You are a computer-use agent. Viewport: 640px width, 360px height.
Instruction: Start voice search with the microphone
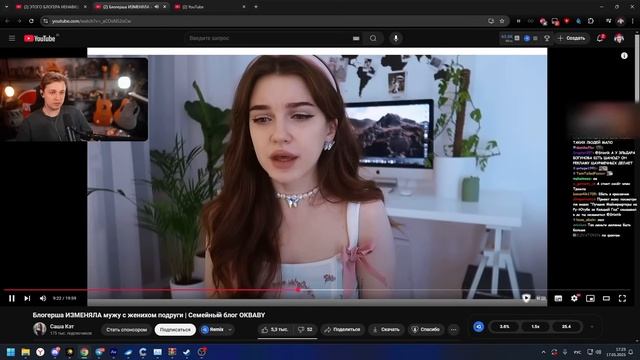tap(396, 38)
